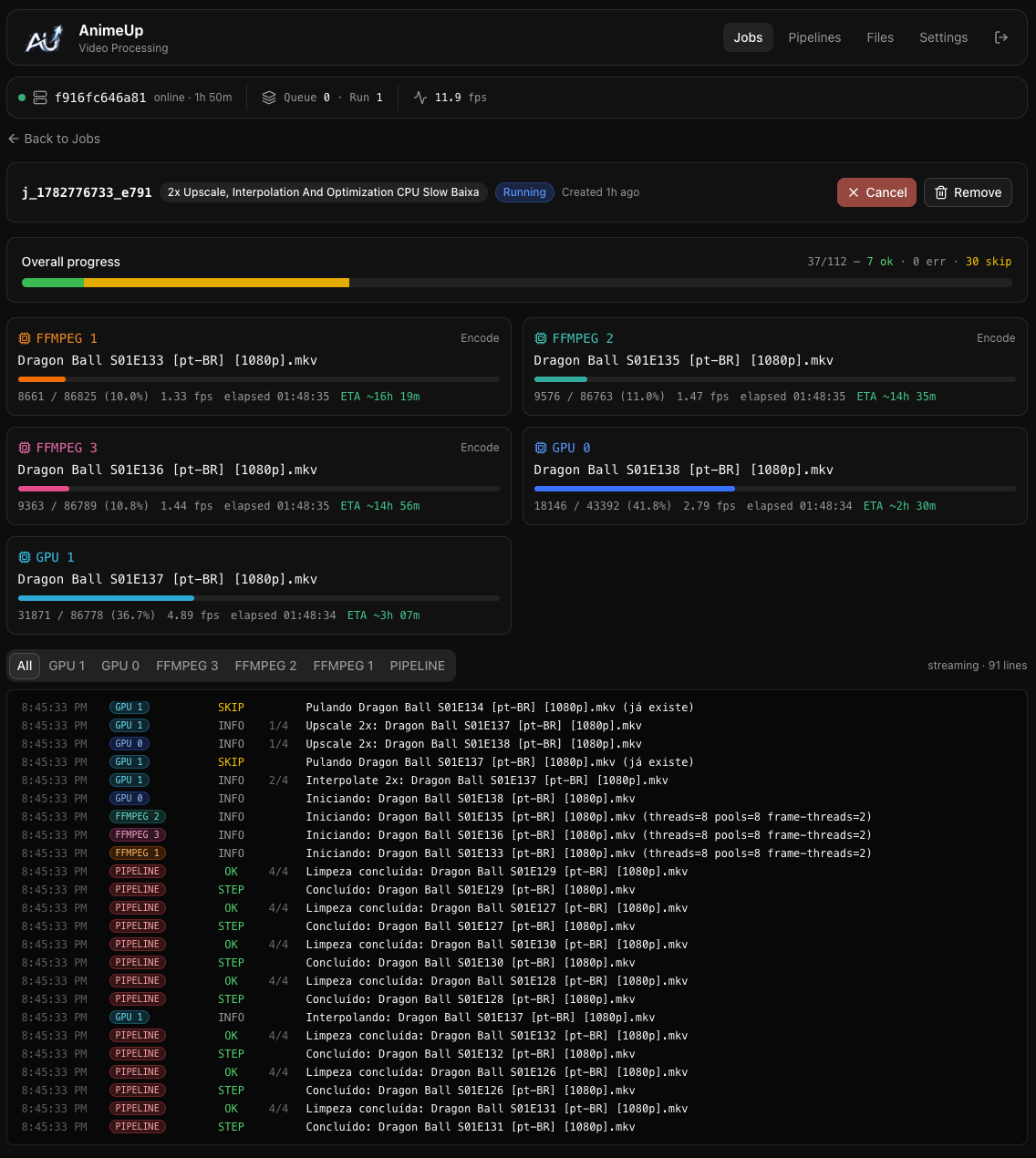Open the Files tab
1036x1158 pixels.
(x=880, y=37)
